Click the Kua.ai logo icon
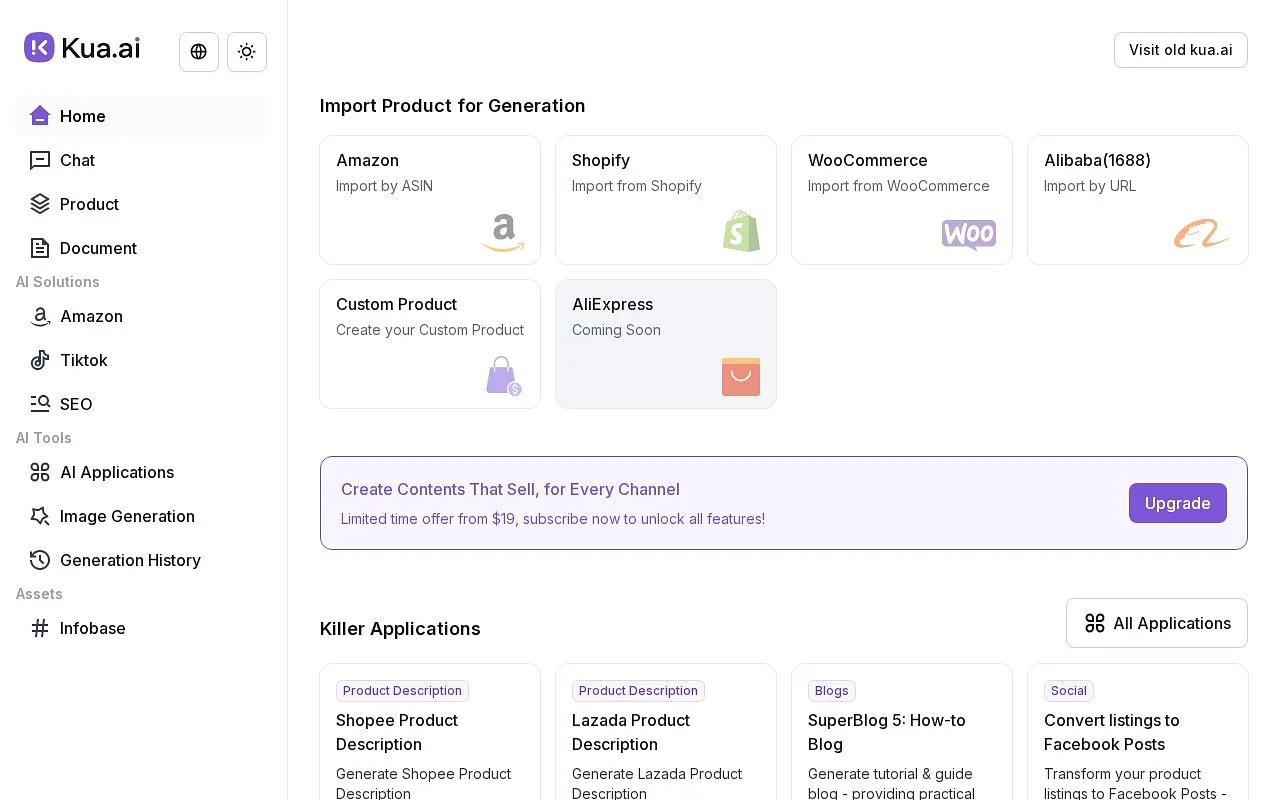Image resolution: width=1280 pixels, height=800 pixels. (x=39, y=48)
